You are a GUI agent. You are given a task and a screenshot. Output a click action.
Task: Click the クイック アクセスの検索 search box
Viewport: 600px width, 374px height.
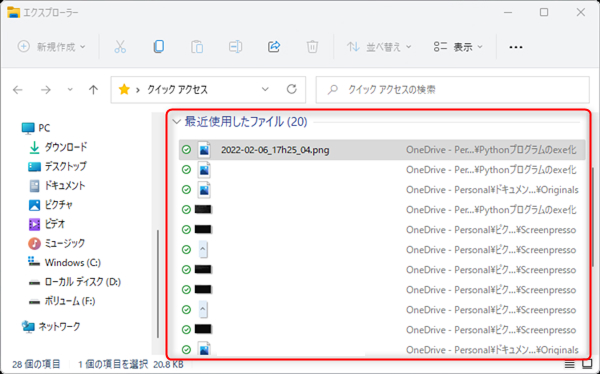(452, 90)
